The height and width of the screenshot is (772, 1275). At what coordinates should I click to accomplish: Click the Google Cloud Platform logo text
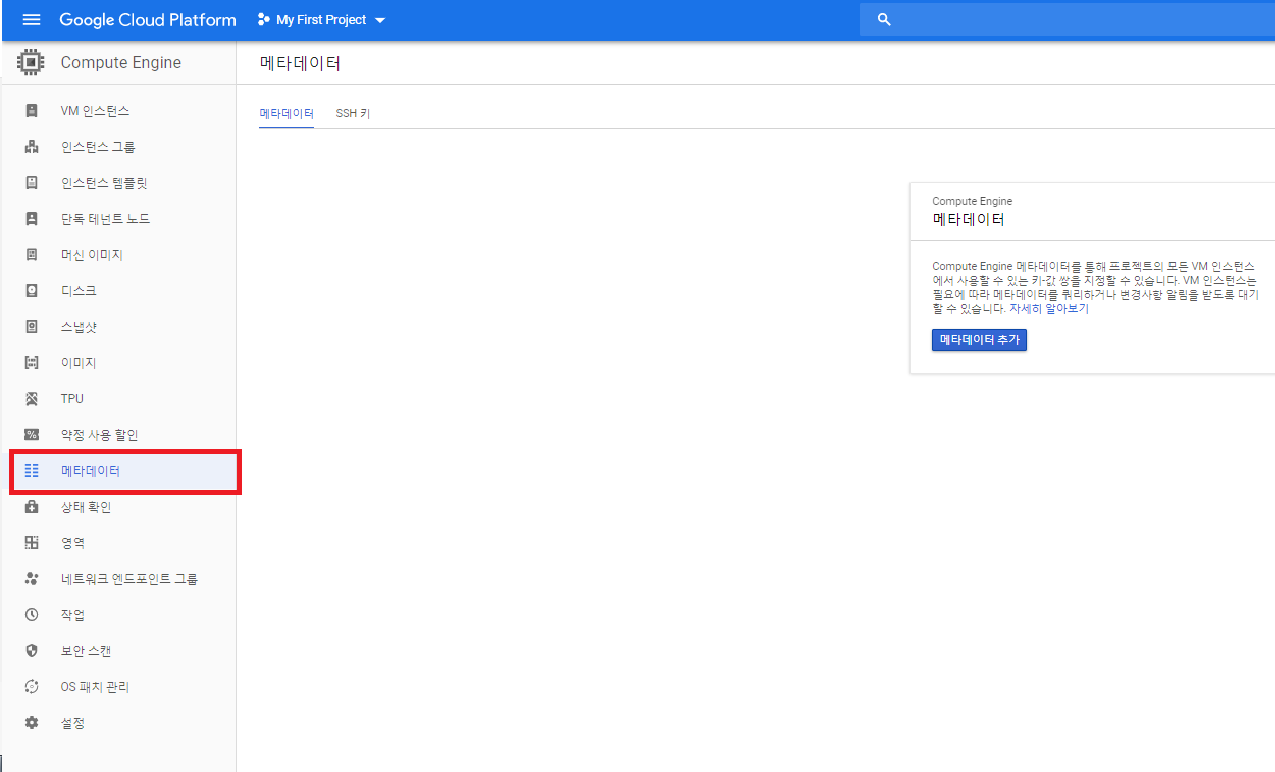click(148, 20)
